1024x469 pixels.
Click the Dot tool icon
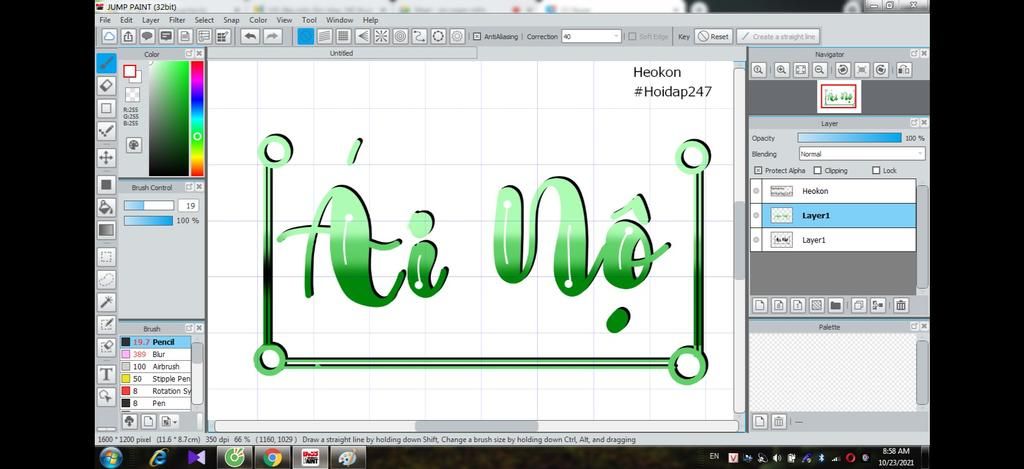point(106,131)
